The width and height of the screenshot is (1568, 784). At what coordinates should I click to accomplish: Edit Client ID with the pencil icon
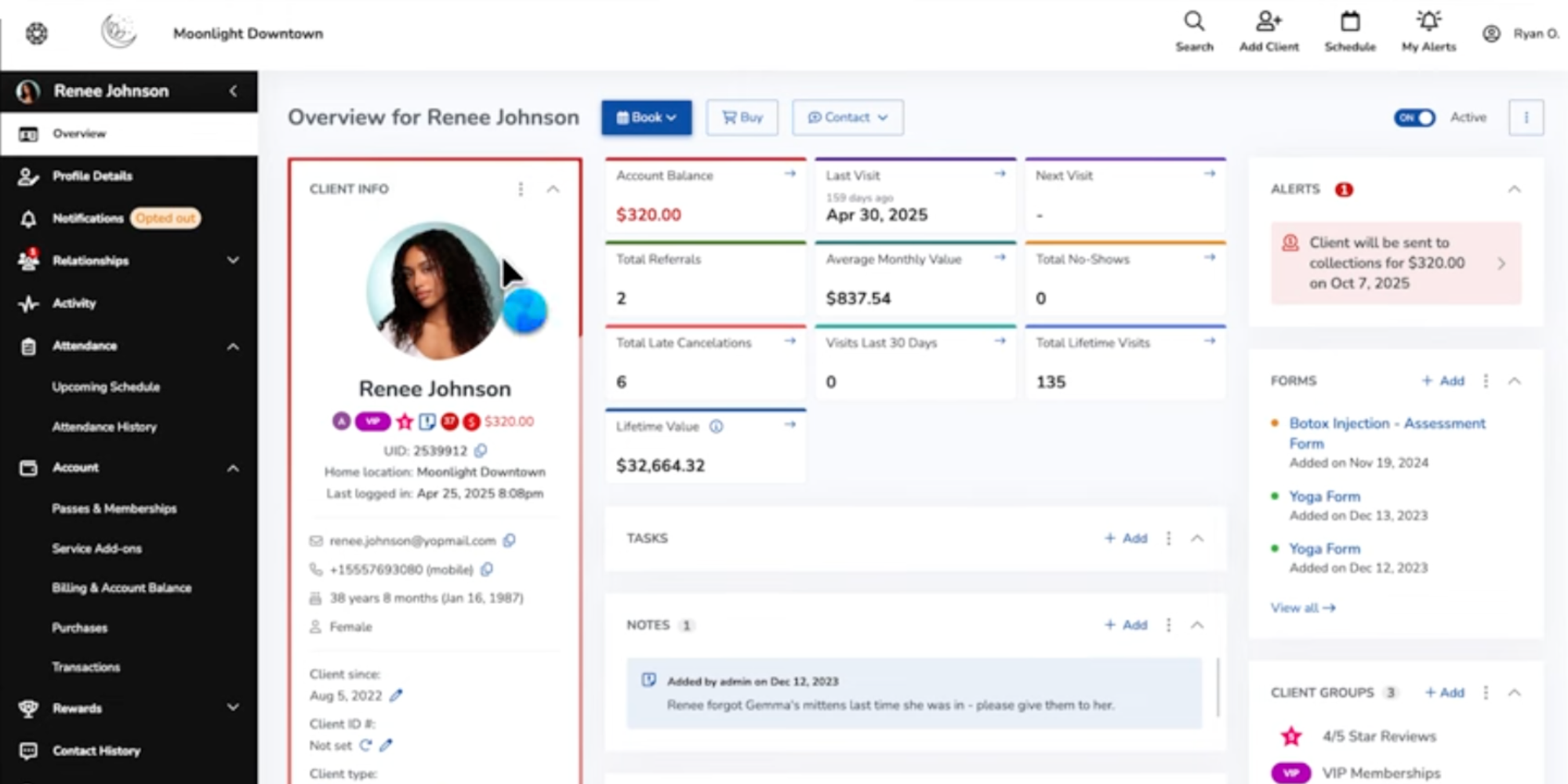coord(385,745)
